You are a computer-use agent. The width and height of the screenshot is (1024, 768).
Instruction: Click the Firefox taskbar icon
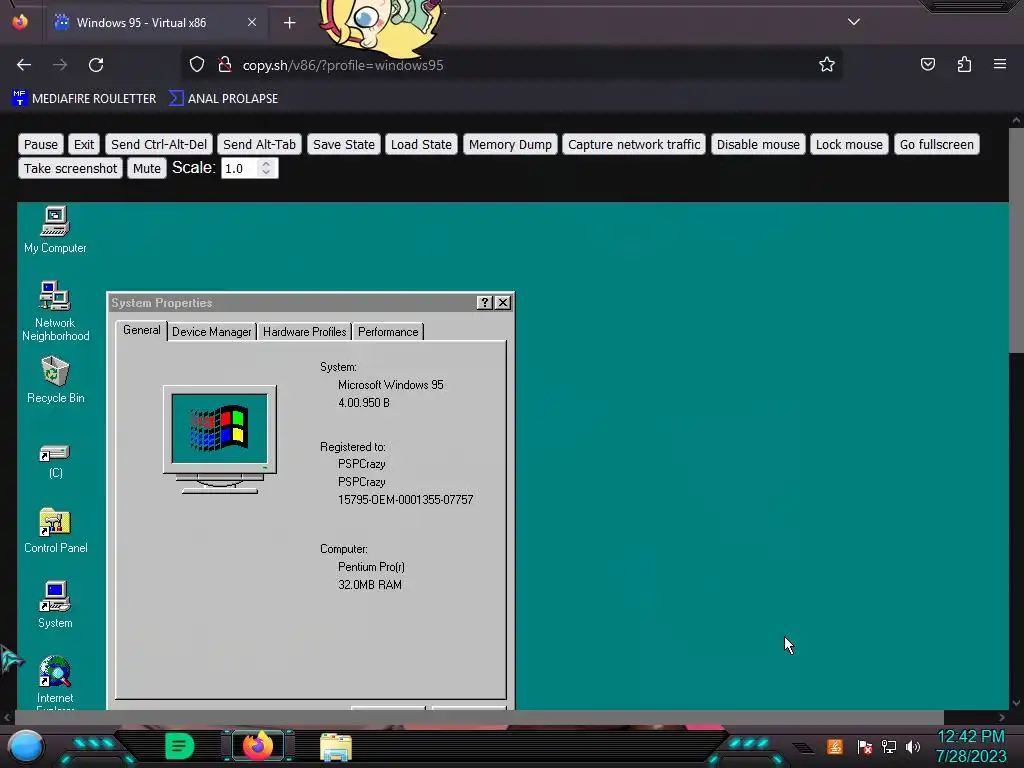(x=257, y=746)
